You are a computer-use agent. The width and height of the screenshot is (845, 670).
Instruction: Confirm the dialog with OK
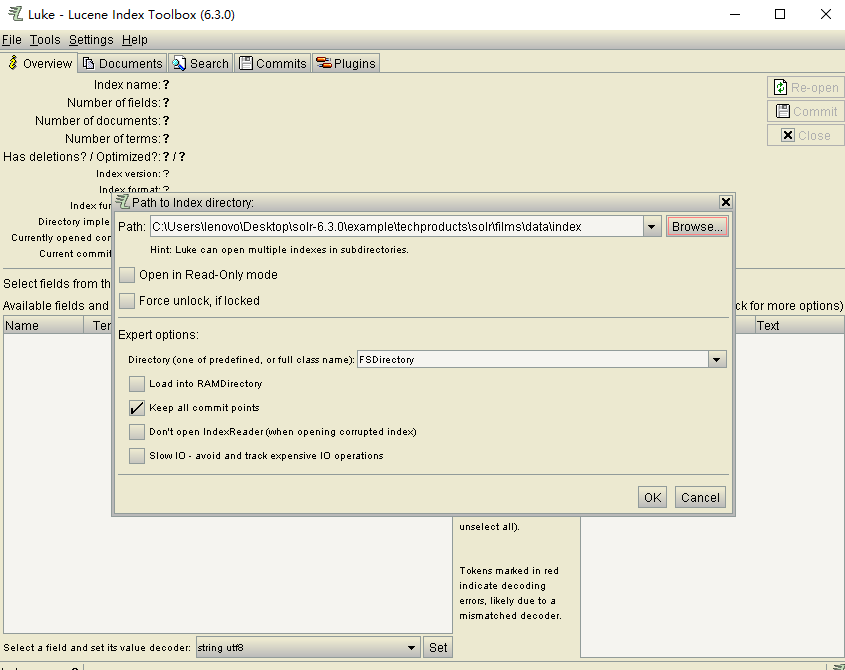coord(652,498)
